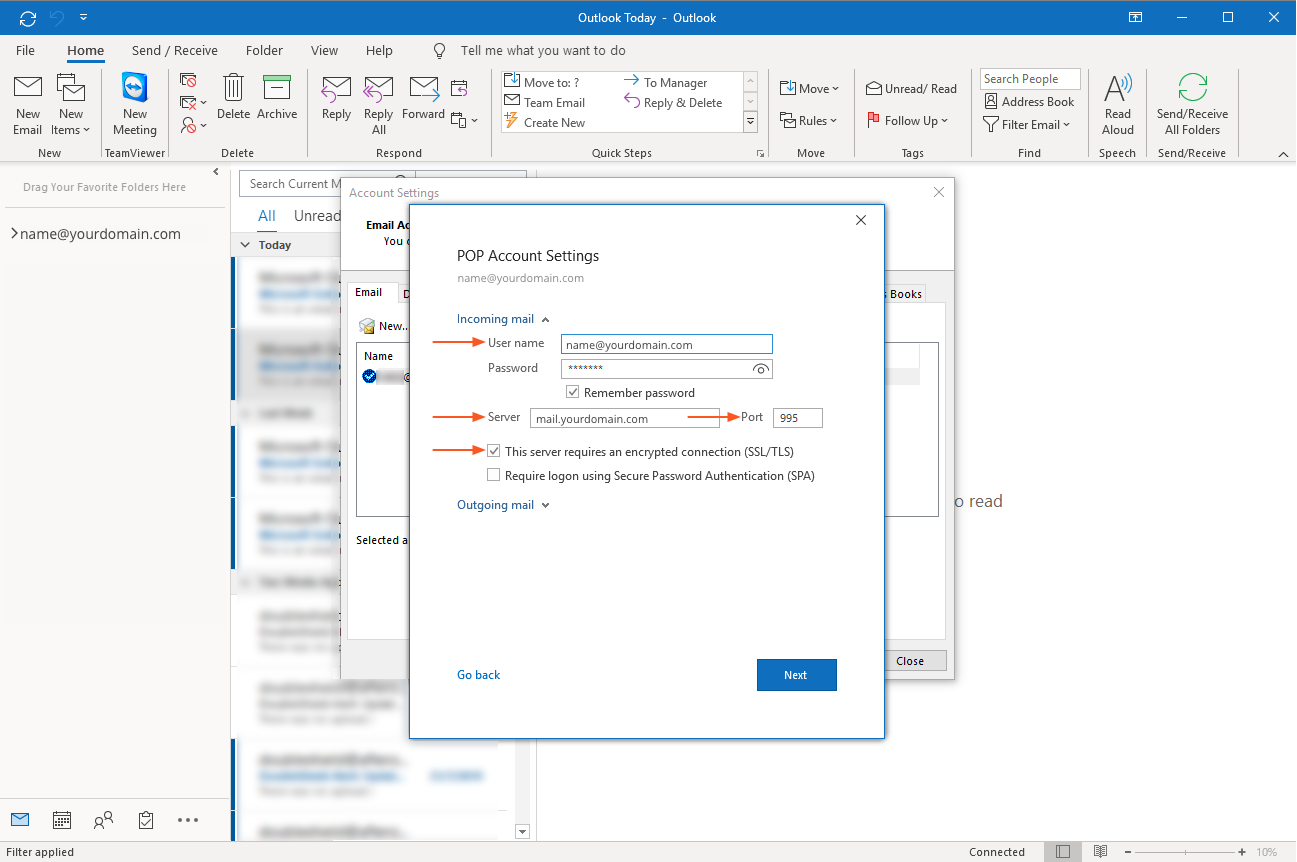Click the Port number input field

797,418
